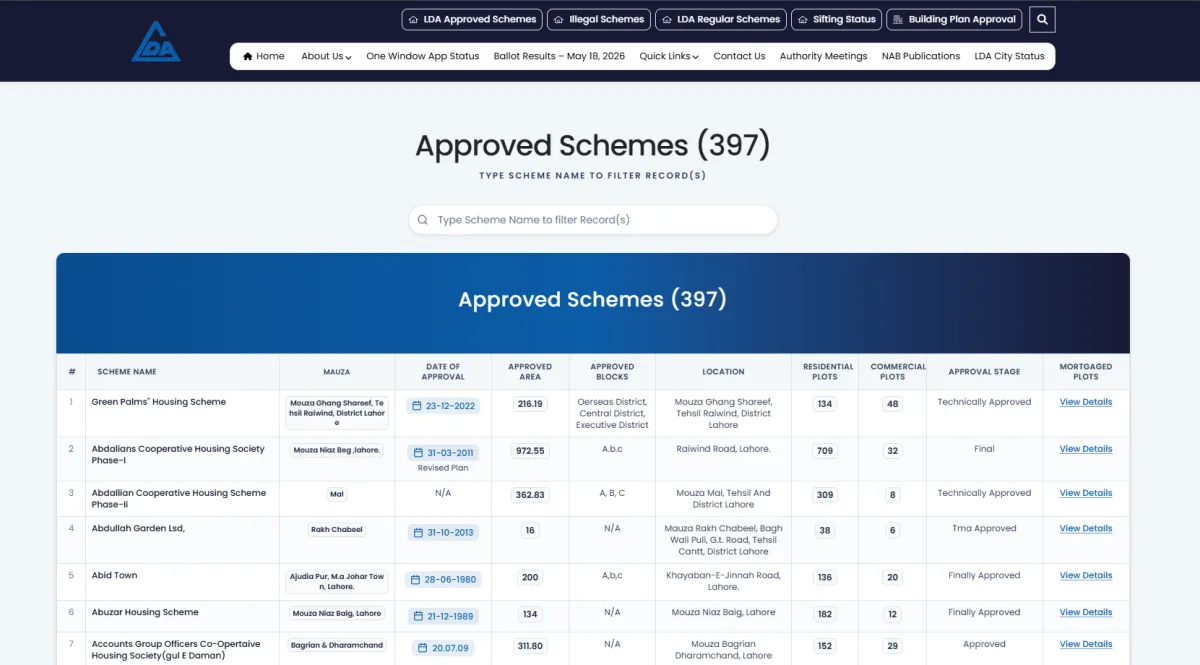
Task: Expand the About Us dropdown menu
Action: tap(326, 56)
